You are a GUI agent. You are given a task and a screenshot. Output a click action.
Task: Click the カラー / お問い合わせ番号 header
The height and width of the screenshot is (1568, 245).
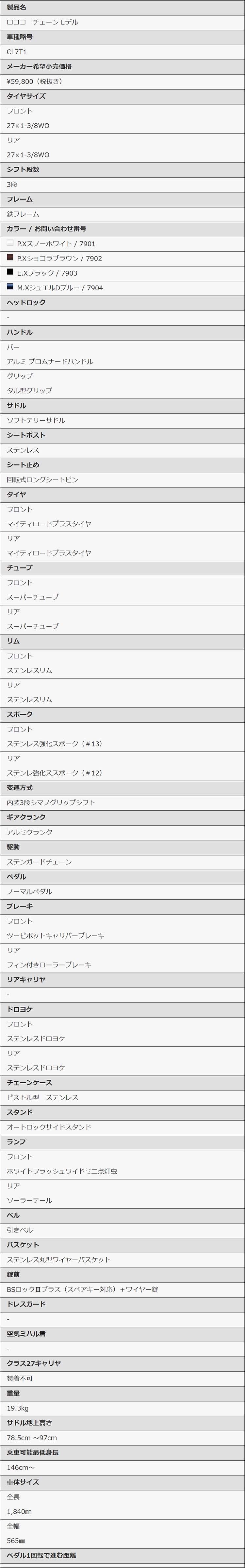click(x=46, y=229)
